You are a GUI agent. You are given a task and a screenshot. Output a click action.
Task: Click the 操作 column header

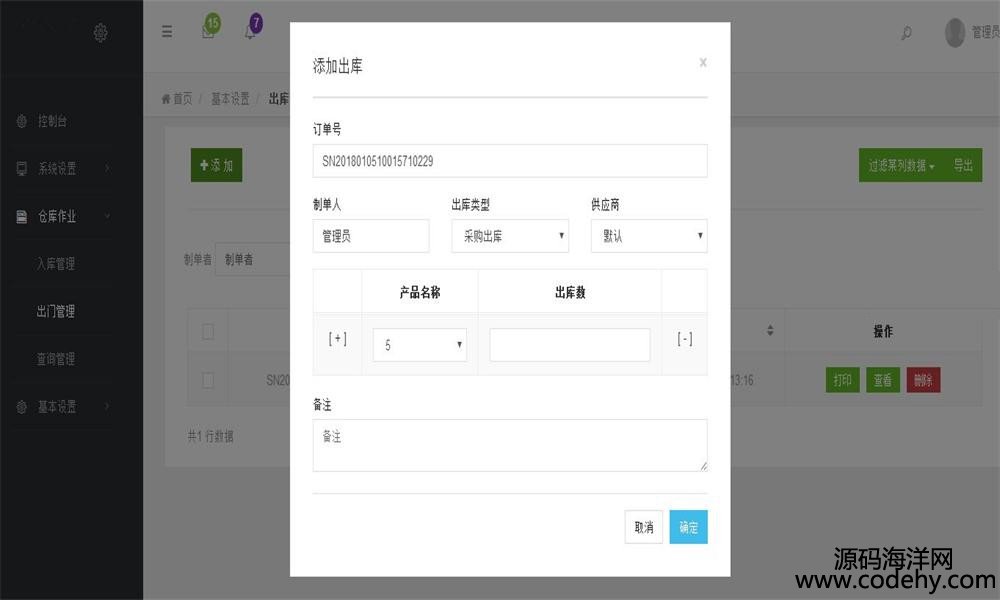click(883, 331)
